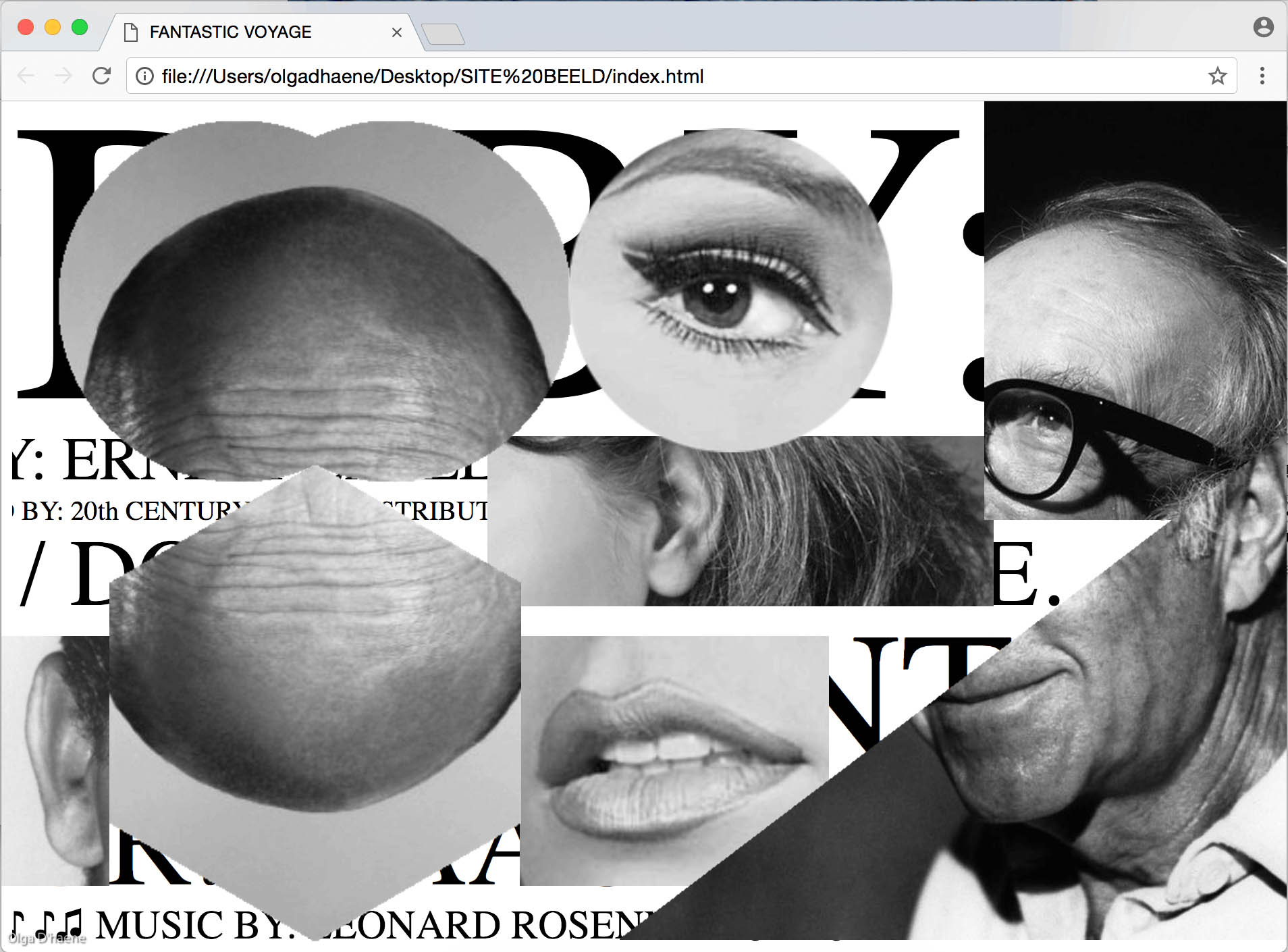Click the 'MUSIC BY' text

pyautogui.click(x=196, y=925)
